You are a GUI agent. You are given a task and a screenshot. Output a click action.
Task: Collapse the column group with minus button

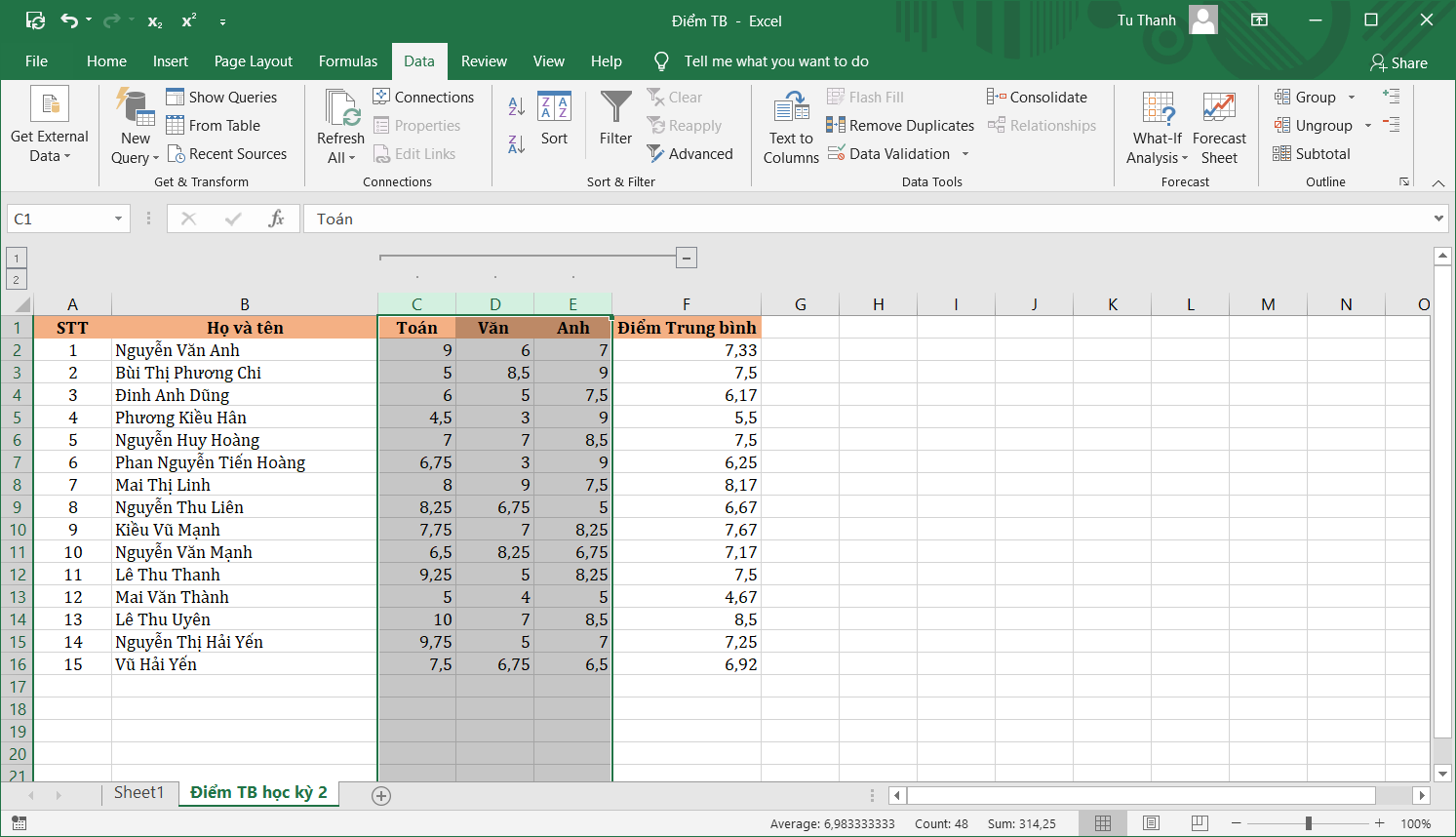(x=687, y=258)
